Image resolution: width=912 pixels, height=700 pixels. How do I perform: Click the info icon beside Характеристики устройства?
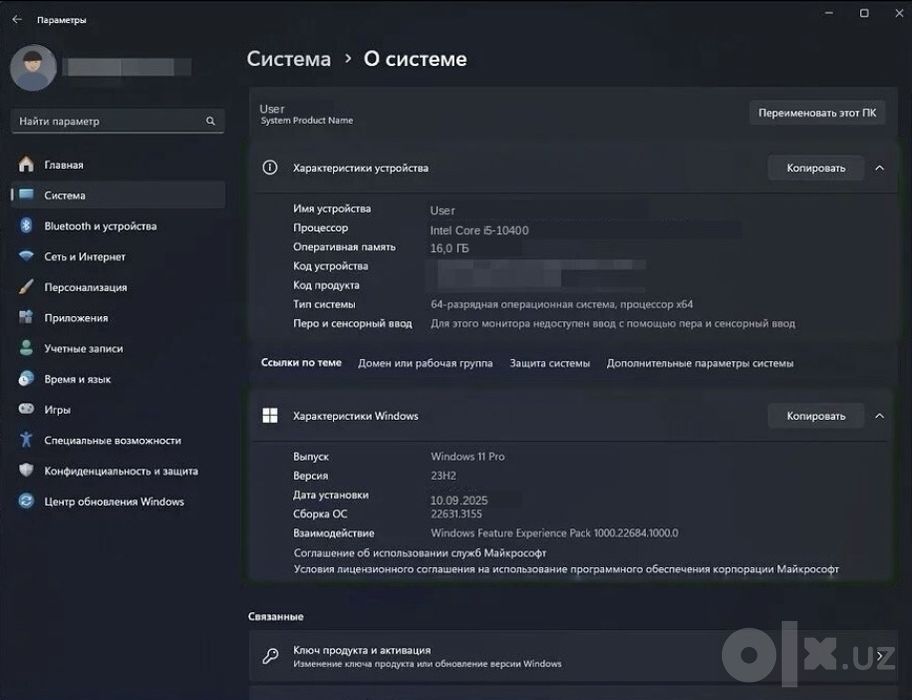coord(270,167)
